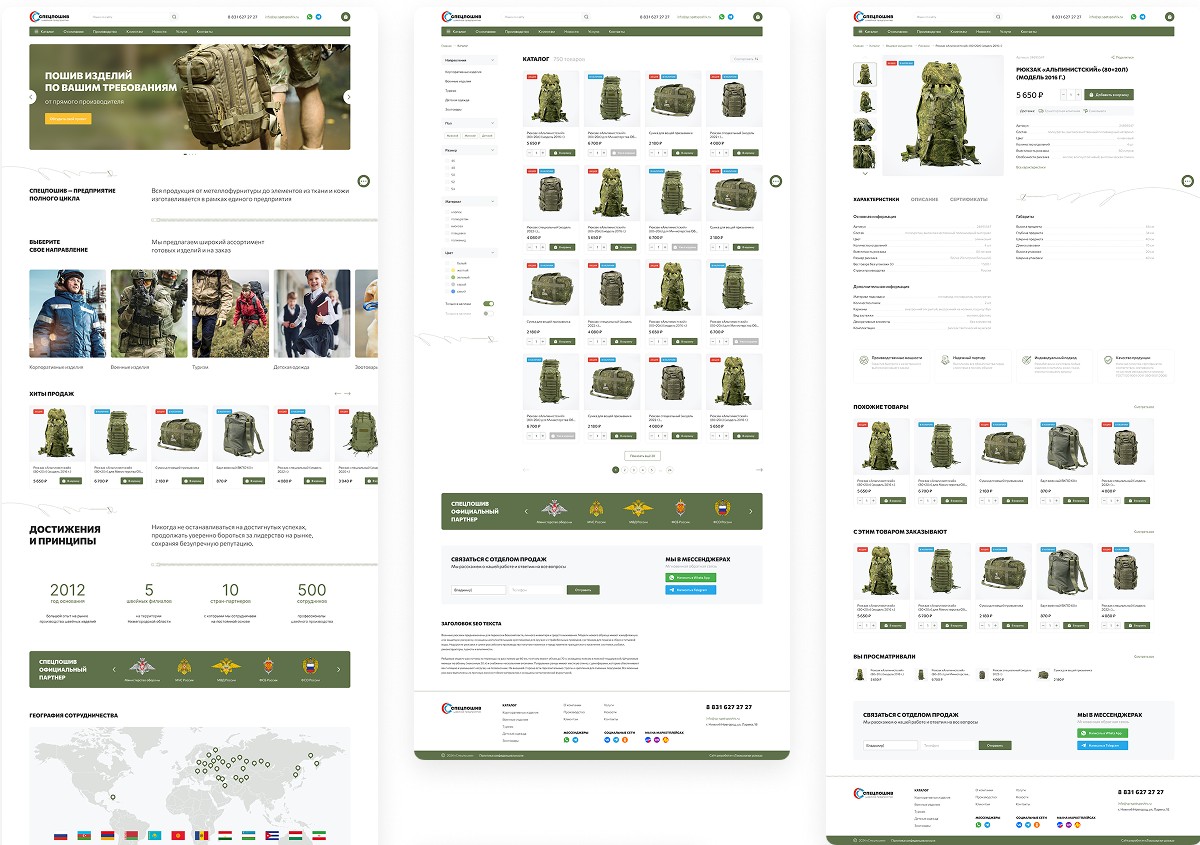Check the 'желтый' color filter checkbox
1200x845 pixels.
[x=448, y=270]
